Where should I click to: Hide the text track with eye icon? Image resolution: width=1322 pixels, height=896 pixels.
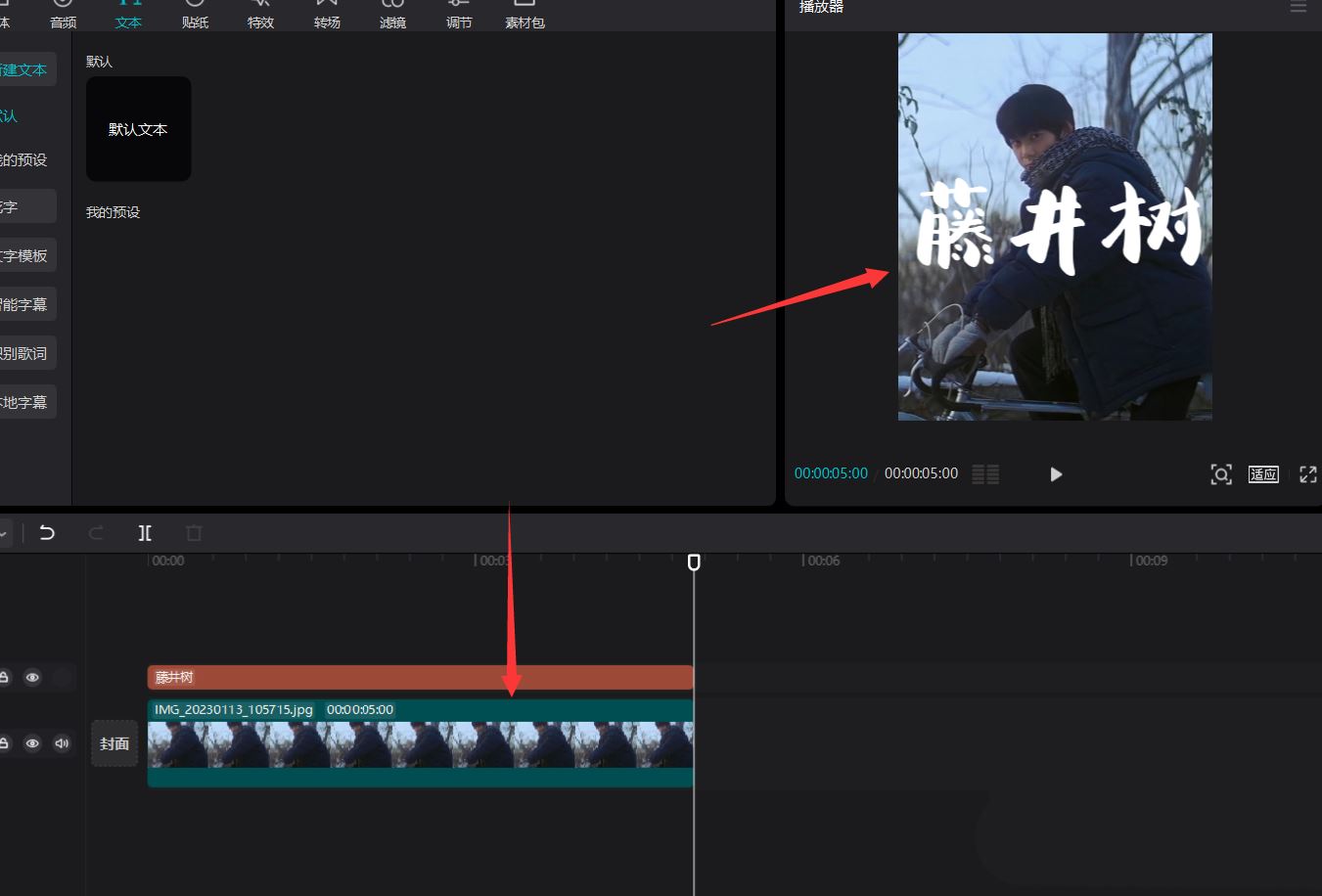click(32, 677)
